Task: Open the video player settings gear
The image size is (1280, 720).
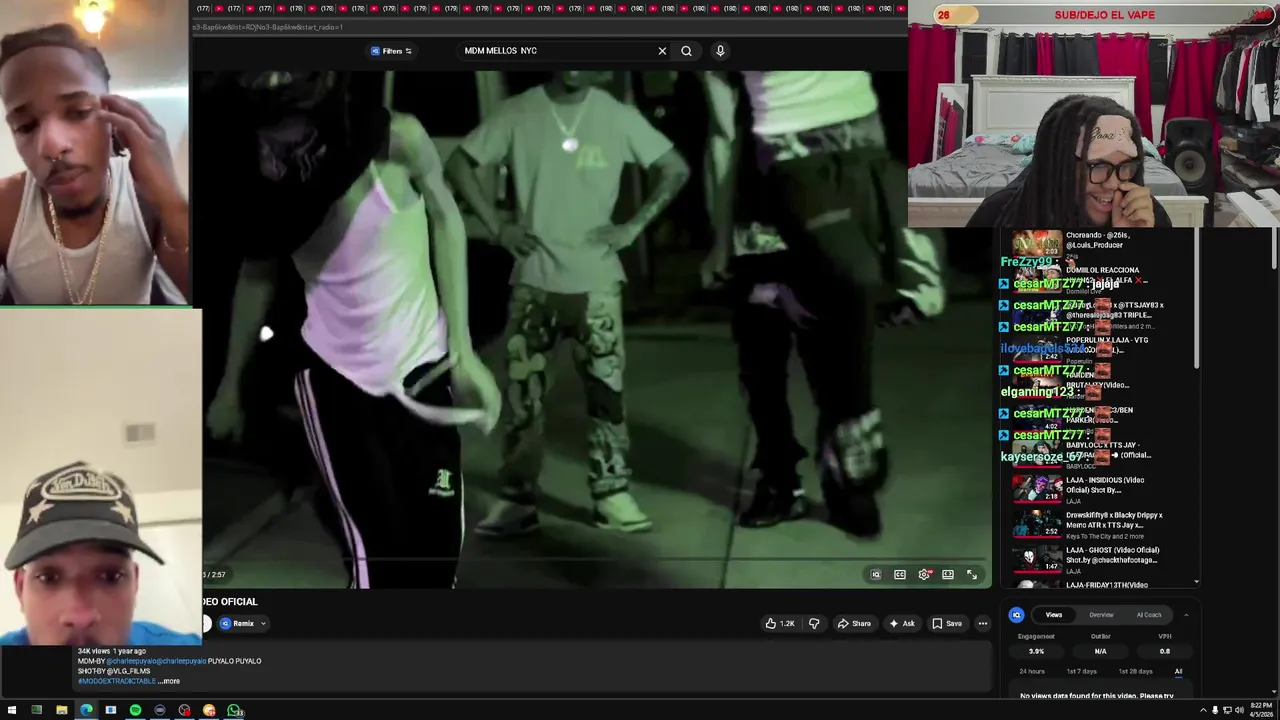Action: pyautogui.click(x=924, y=575)
